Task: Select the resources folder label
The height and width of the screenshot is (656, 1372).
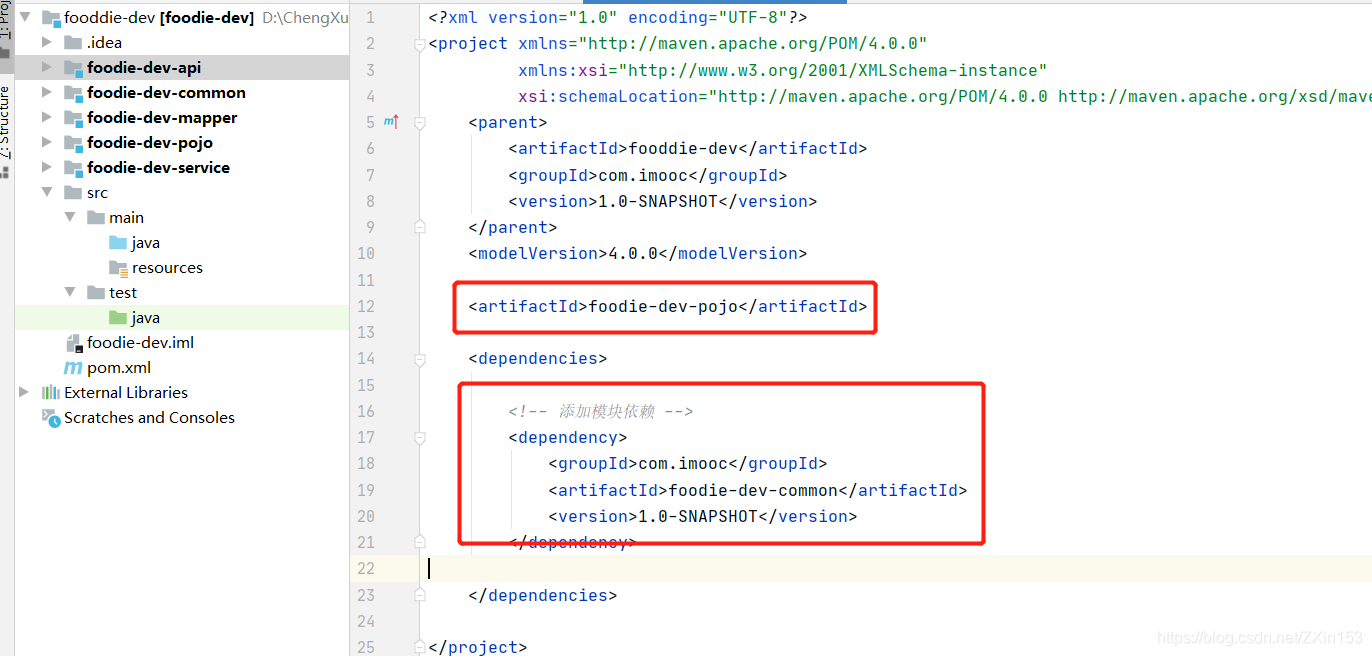Action: tap(167, 267)
